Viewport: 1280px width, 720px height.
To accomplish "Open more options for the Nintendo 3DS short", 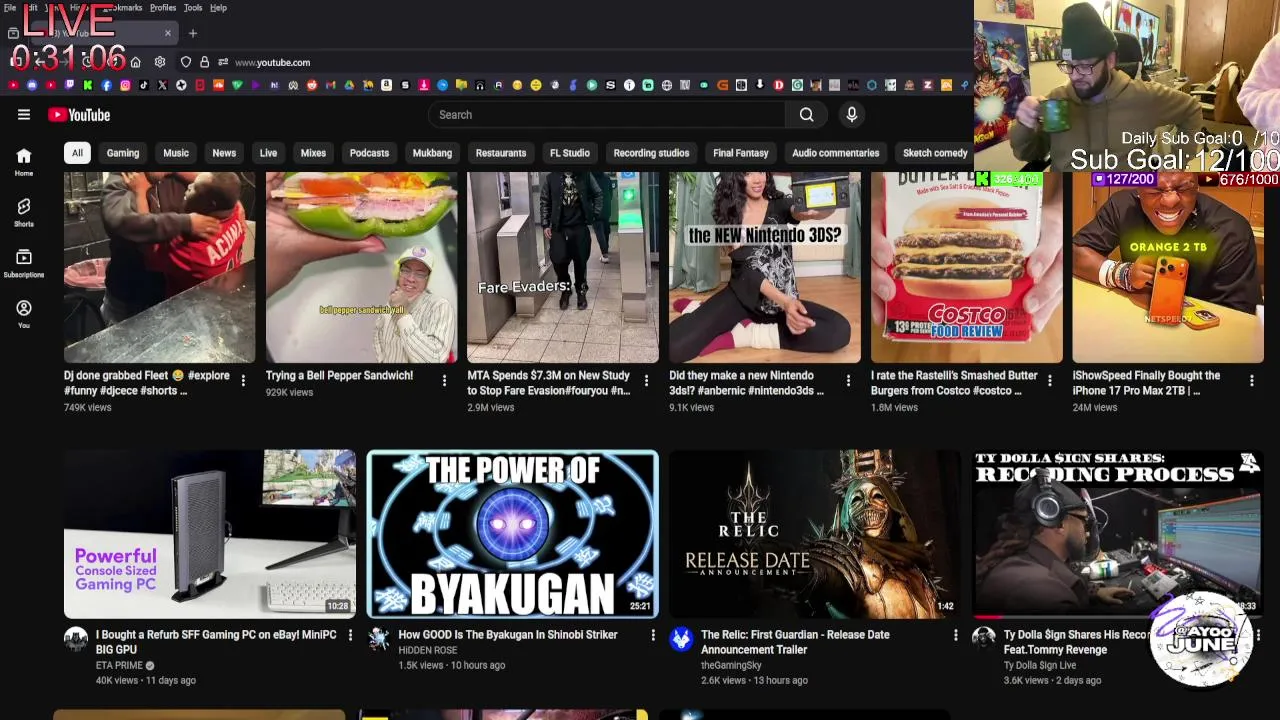I will [848, 381].
